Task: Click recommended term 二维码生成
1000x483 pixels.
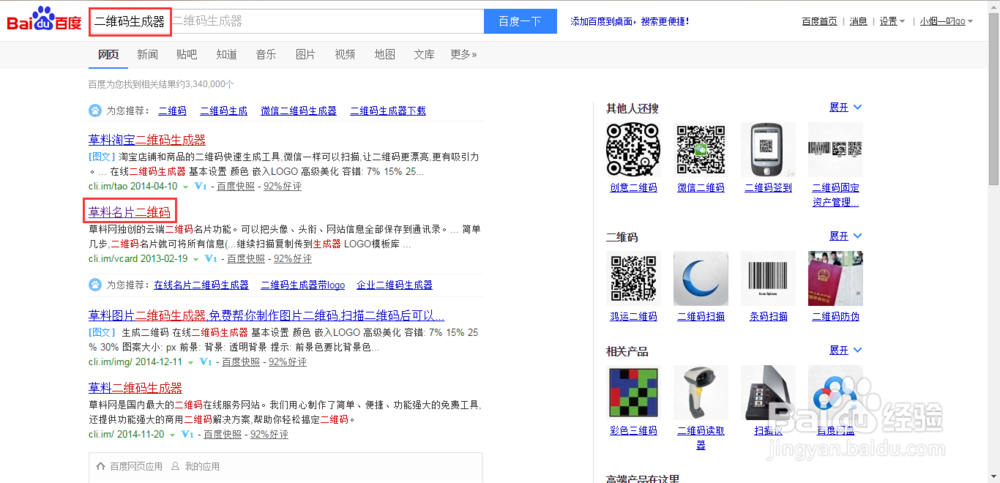Action: click(223, 111)
